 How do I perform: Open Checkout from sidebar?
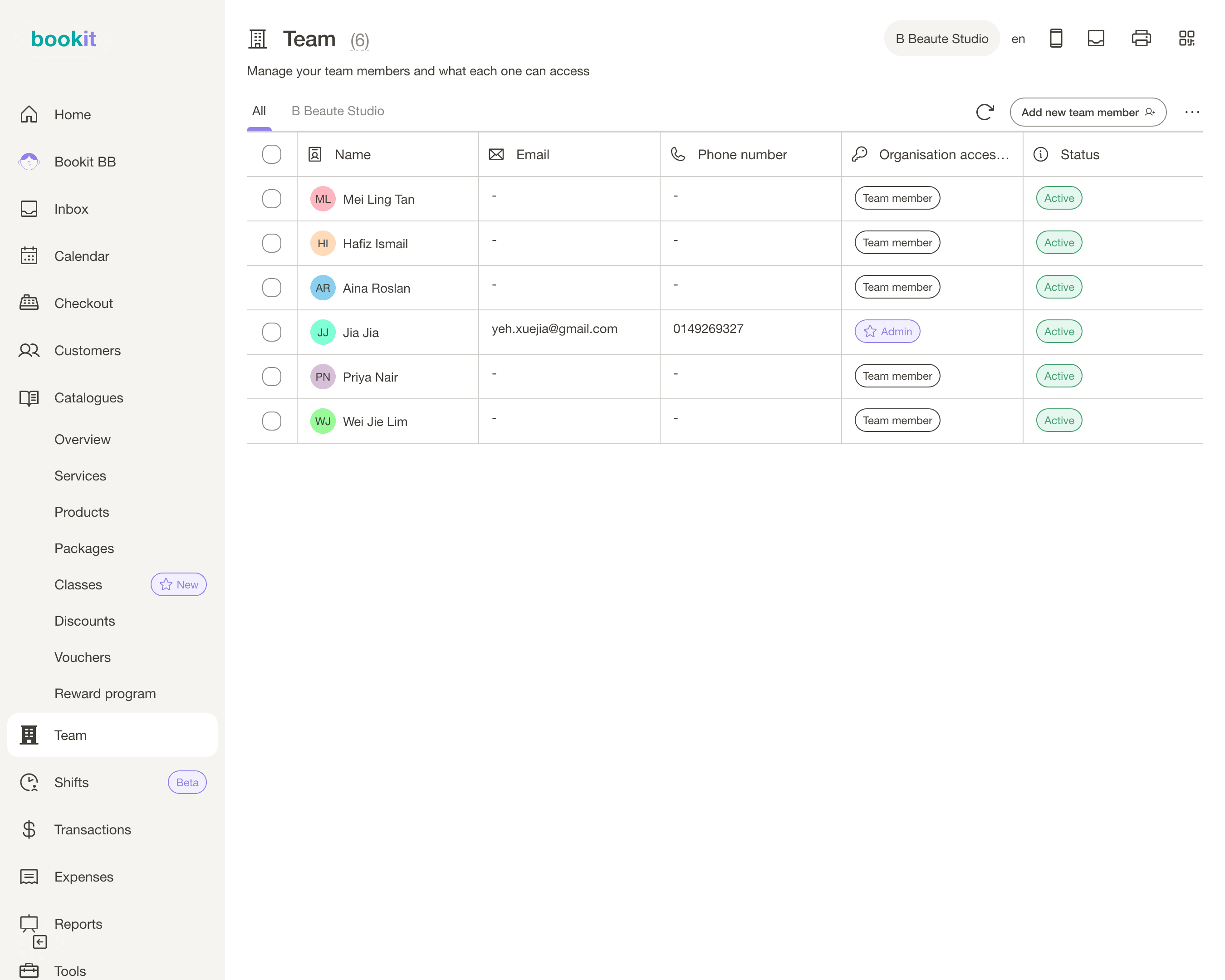(x=113, y=303)
